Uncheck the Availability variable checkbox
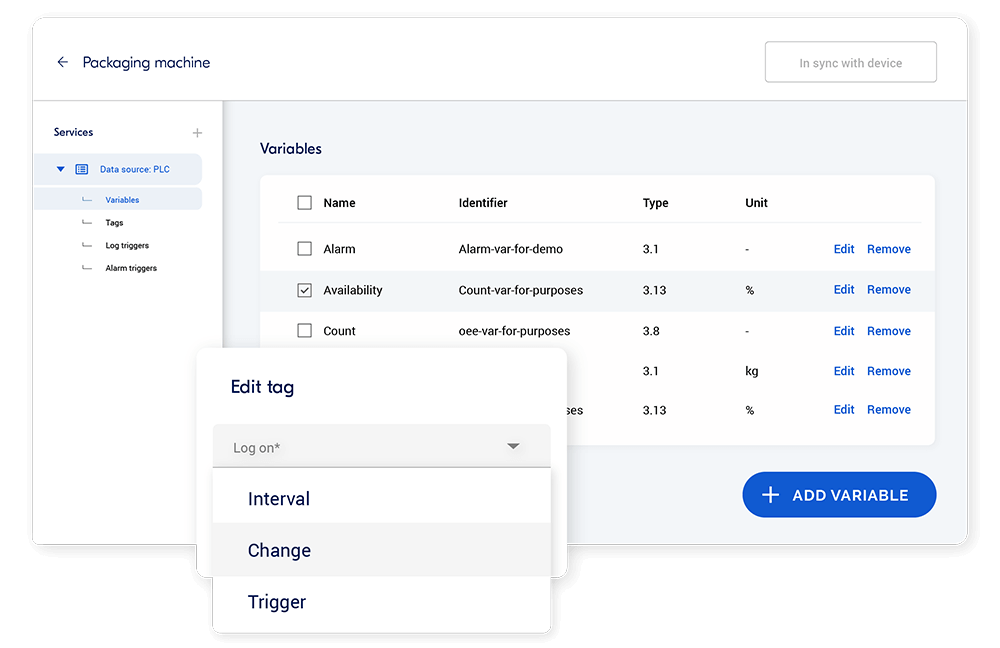Screen dimensions: 1000x648 tap(304, 290)
